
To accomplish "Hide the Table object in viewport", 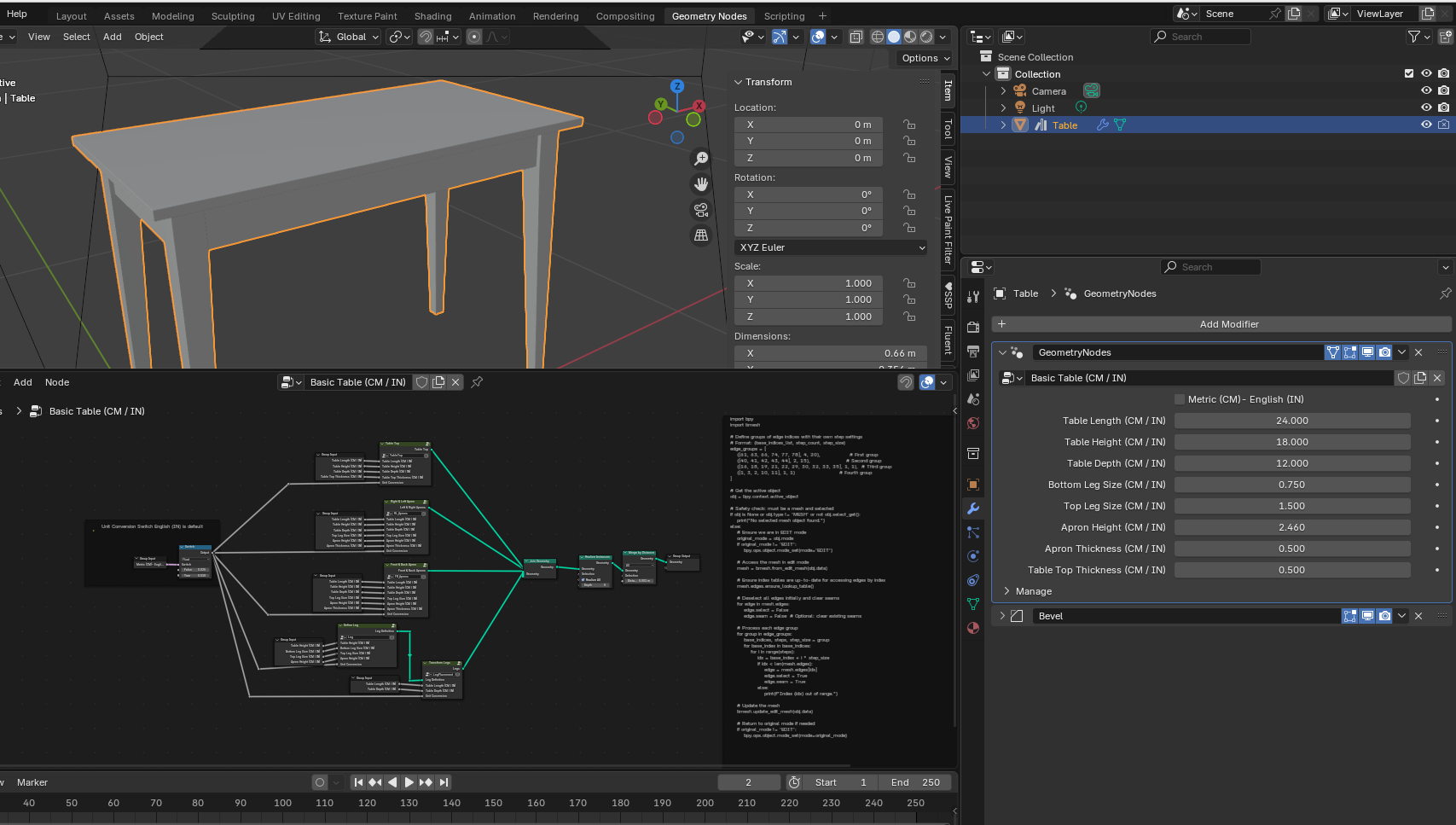I will (1426, 125).
